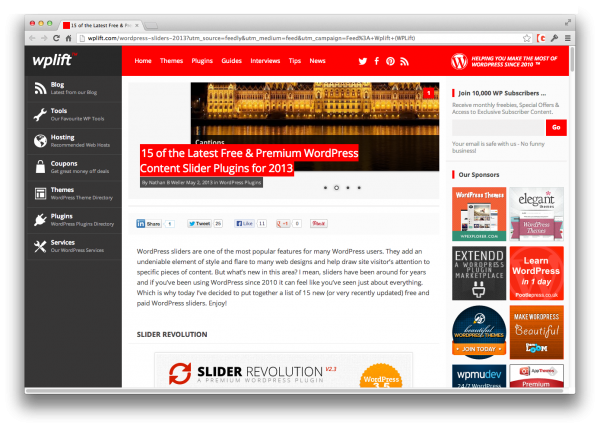Open the Themes item in the top nav
Screen dimensions: 600x428
pos(171,61)
